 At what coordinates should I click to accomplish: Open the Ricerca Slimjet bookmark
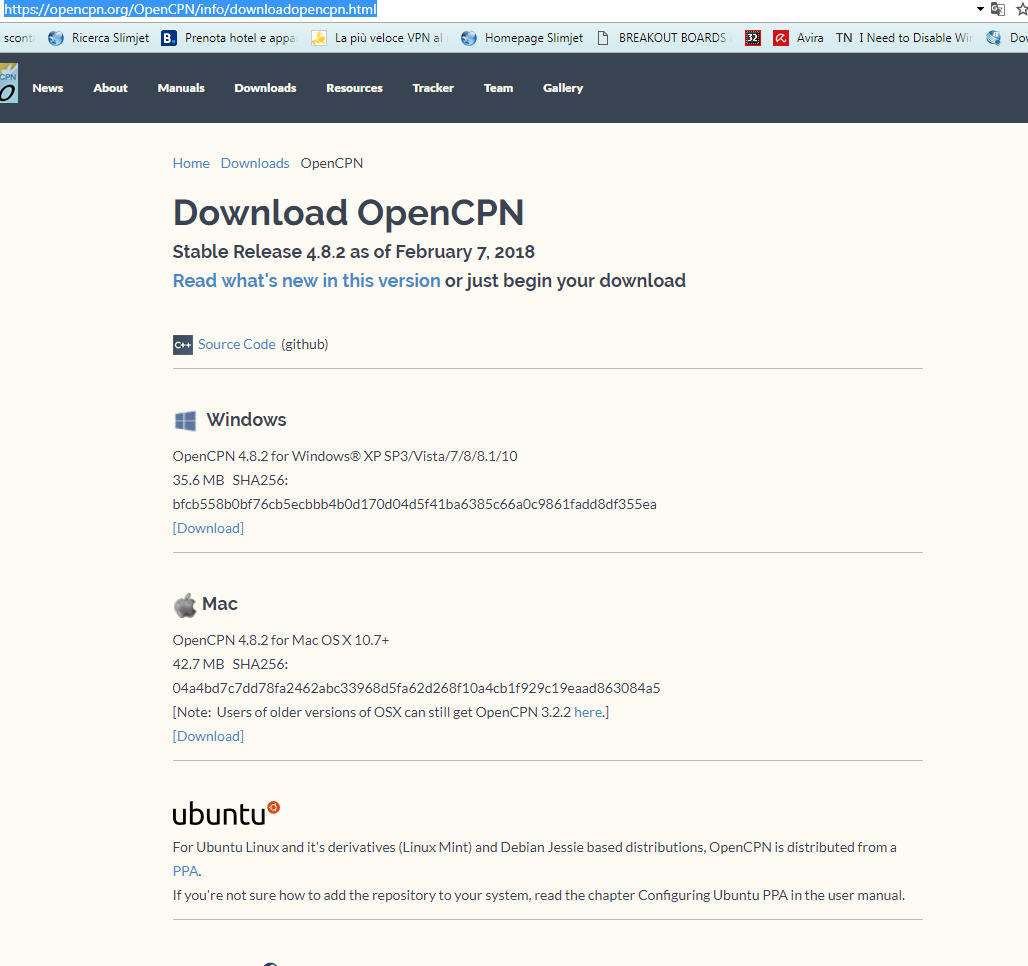[x=99, y=38]
